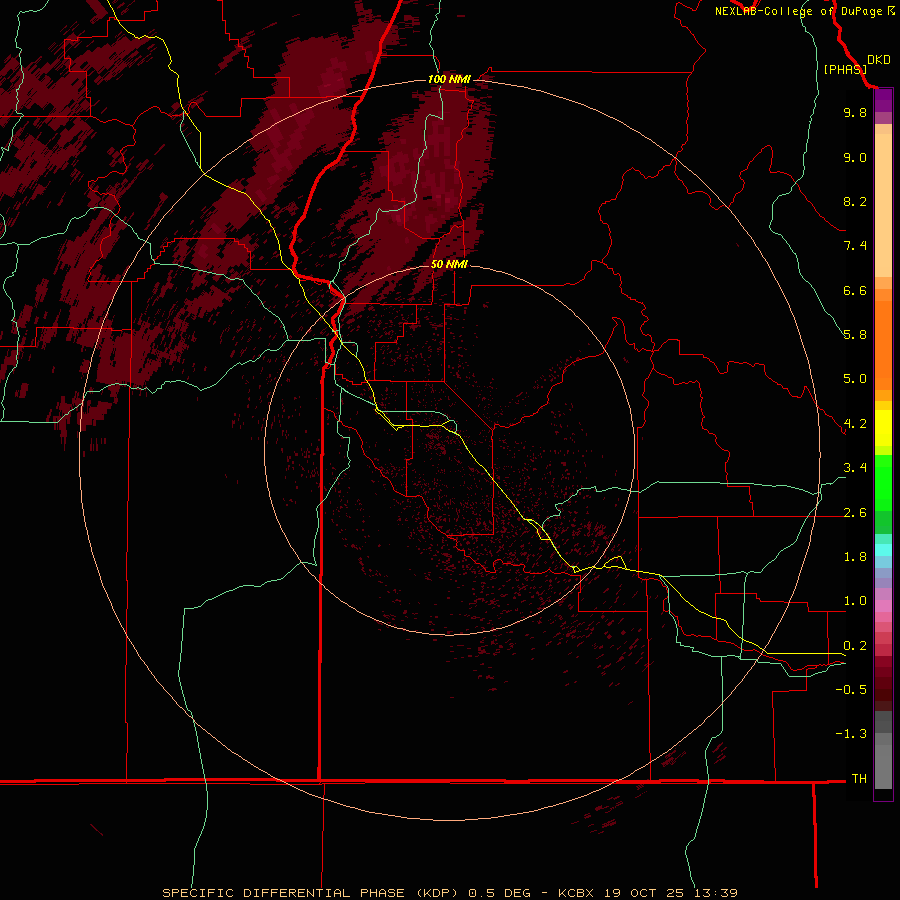Click the 7.4 scale value
The width and height of the screenshot is (900, 900).
(855, 246)
